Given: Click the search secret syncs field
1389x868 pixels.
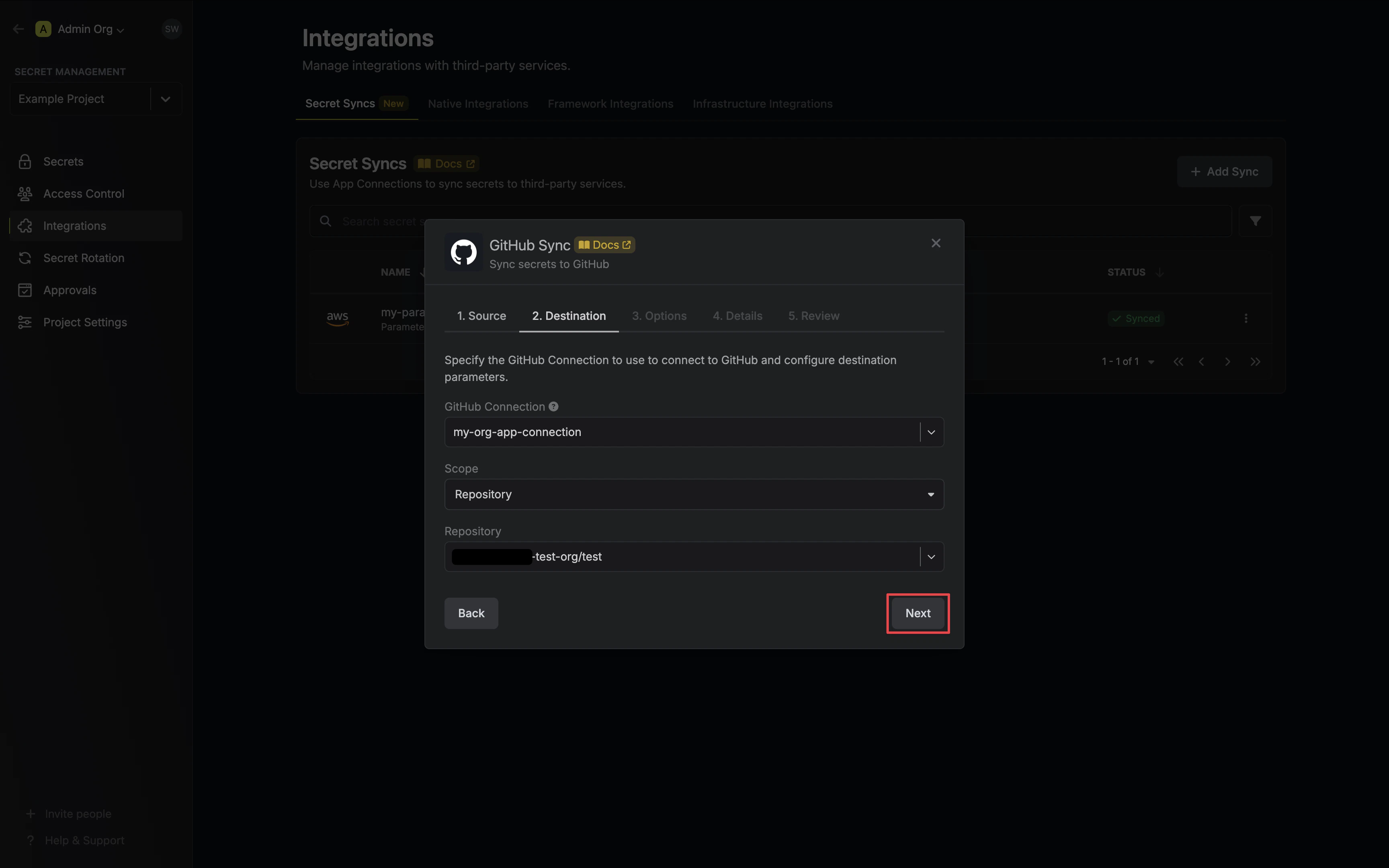Looking at the screenshot, I should (770, 221).
